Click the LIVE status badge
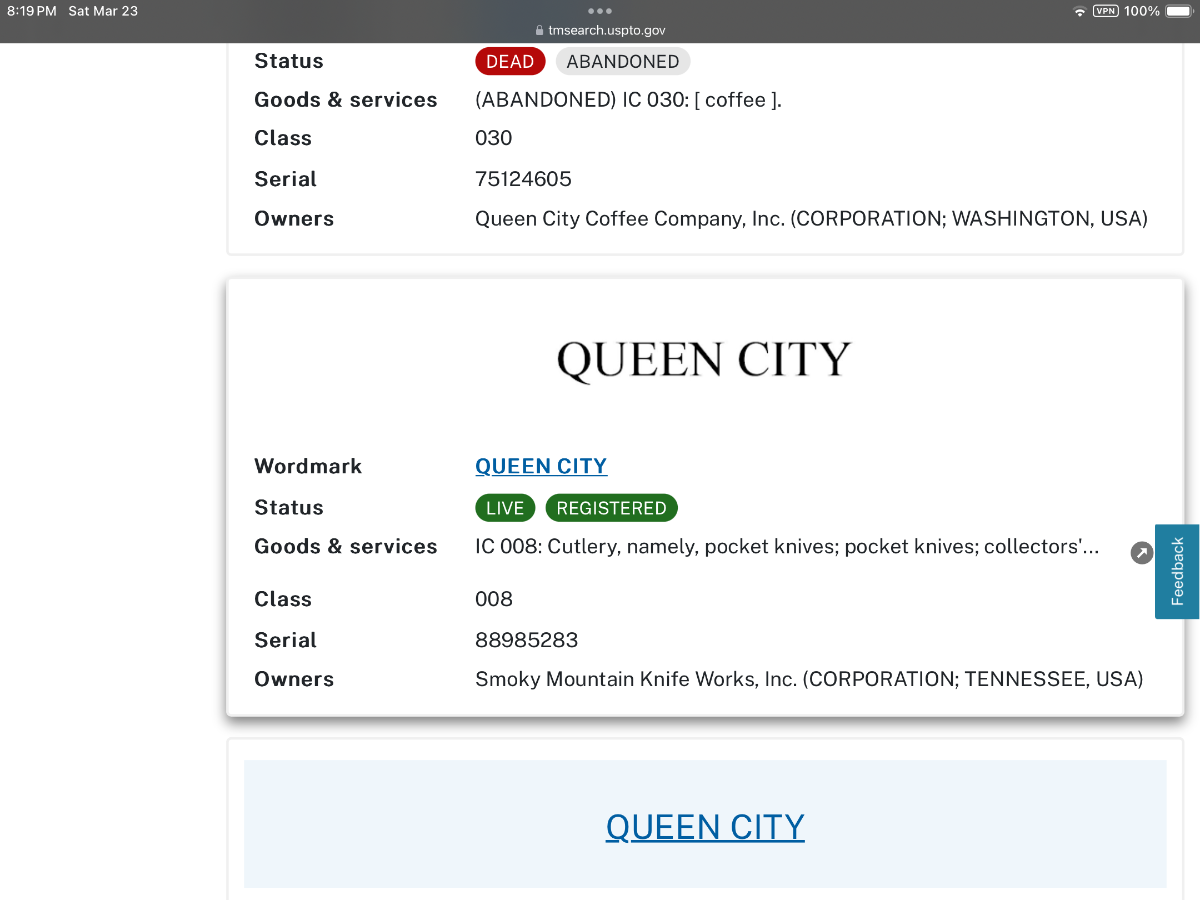 505,508
